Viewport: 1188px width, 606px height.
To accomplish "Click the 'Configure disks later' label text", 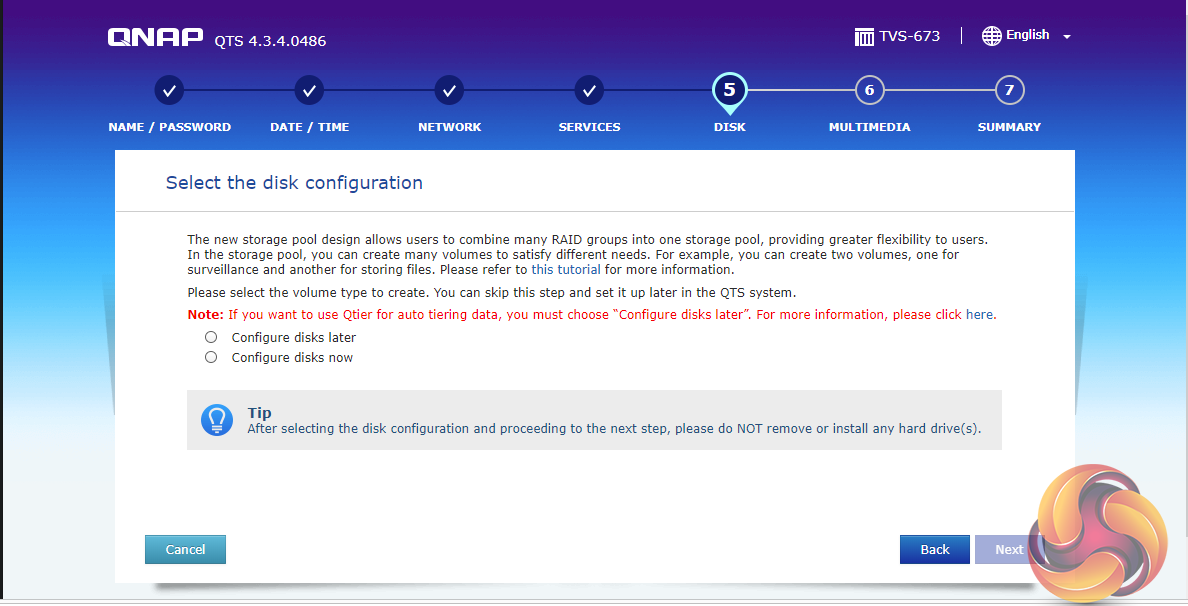I will click(293, 337).
